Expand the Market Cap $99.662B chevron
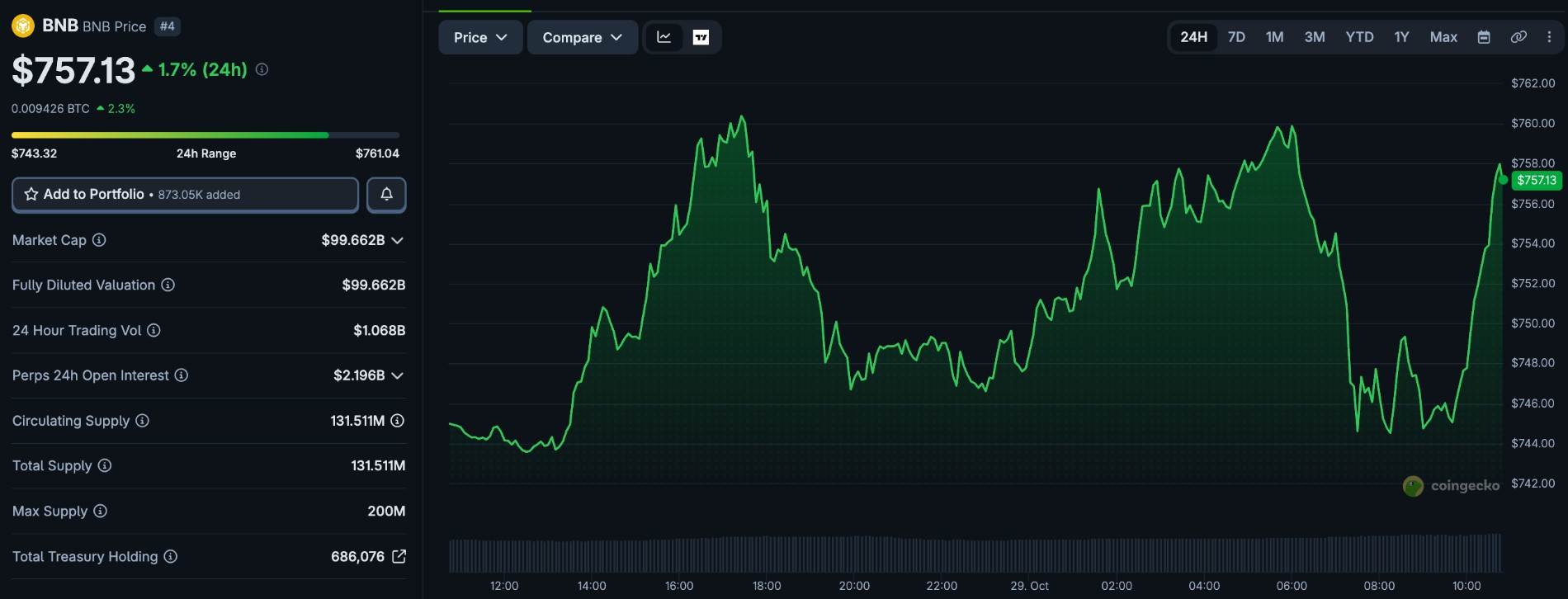The width and height of the screenshot is (1568, 599). click(398, 240)
